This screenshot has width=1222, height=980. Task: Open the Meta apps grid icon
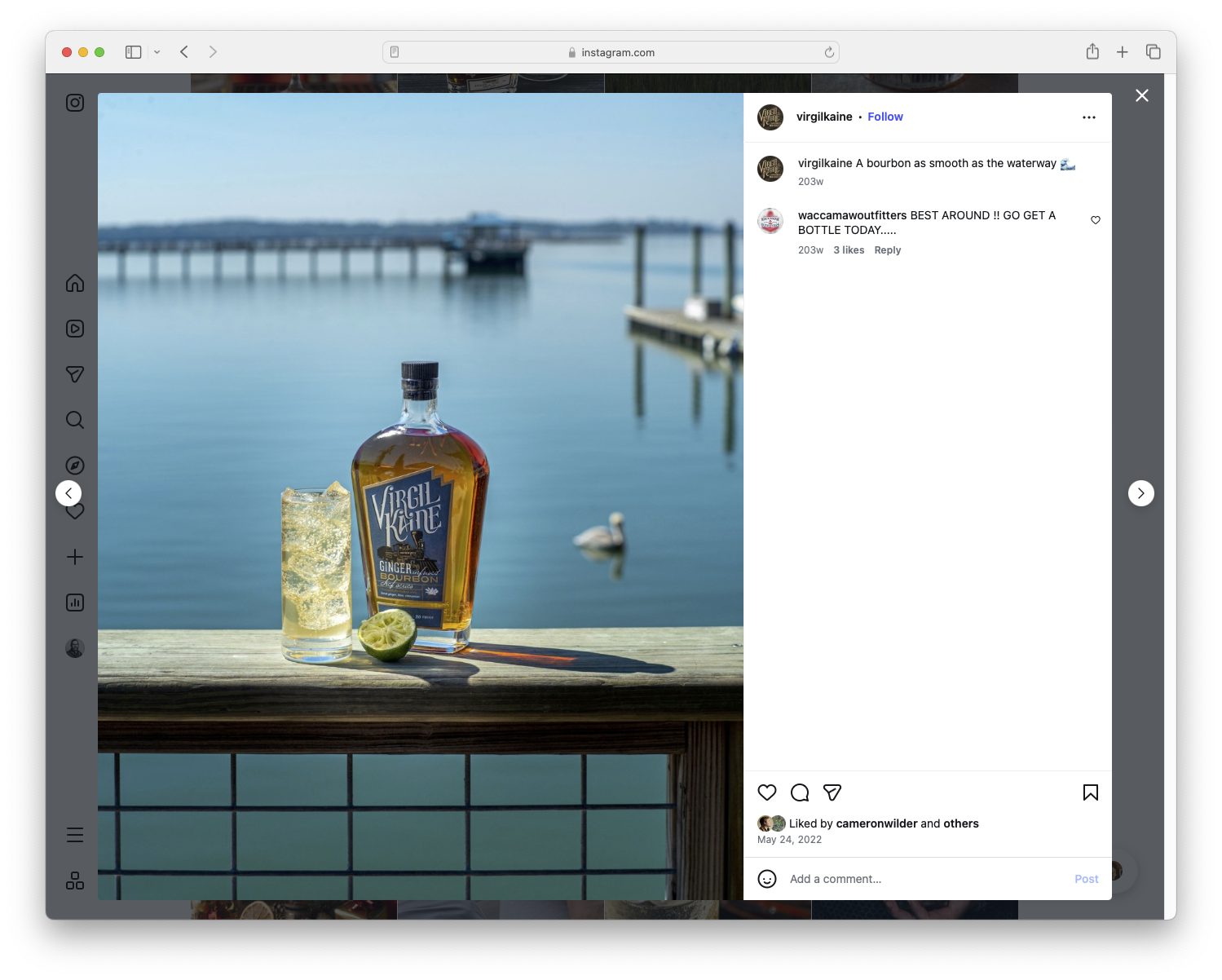coord(75,881)
